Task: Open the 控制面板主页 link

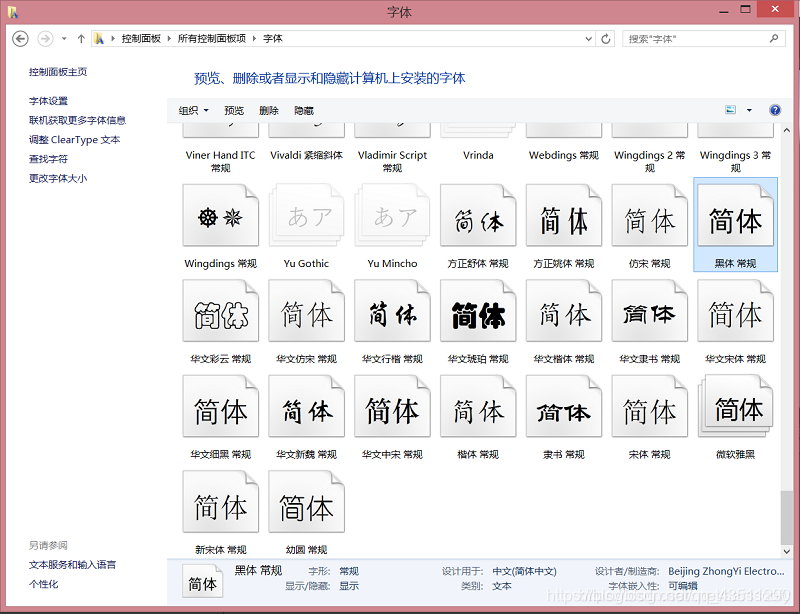Action: [58, 72]
